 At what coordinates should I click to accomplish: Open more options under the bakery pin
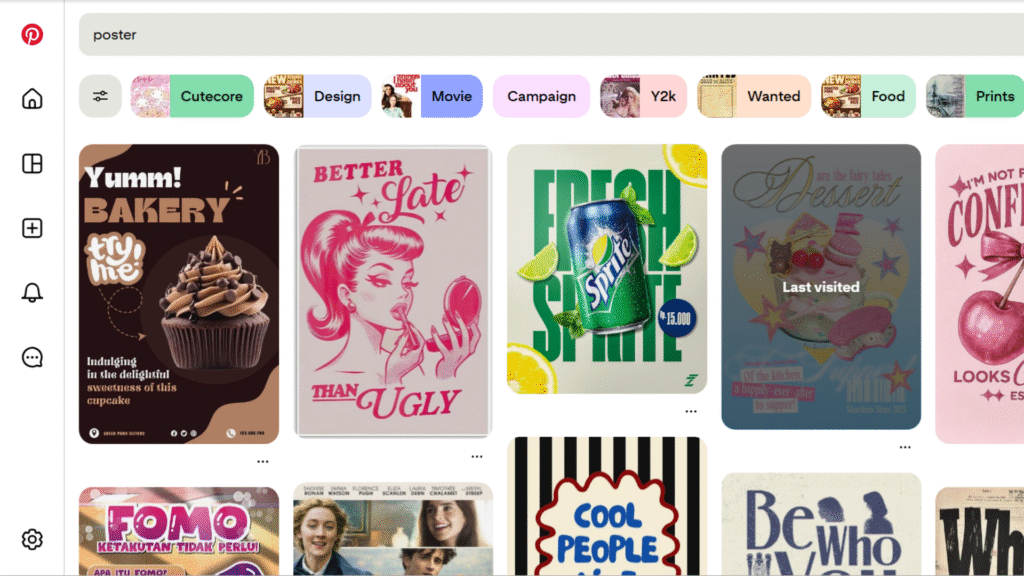tap(262, 461)
